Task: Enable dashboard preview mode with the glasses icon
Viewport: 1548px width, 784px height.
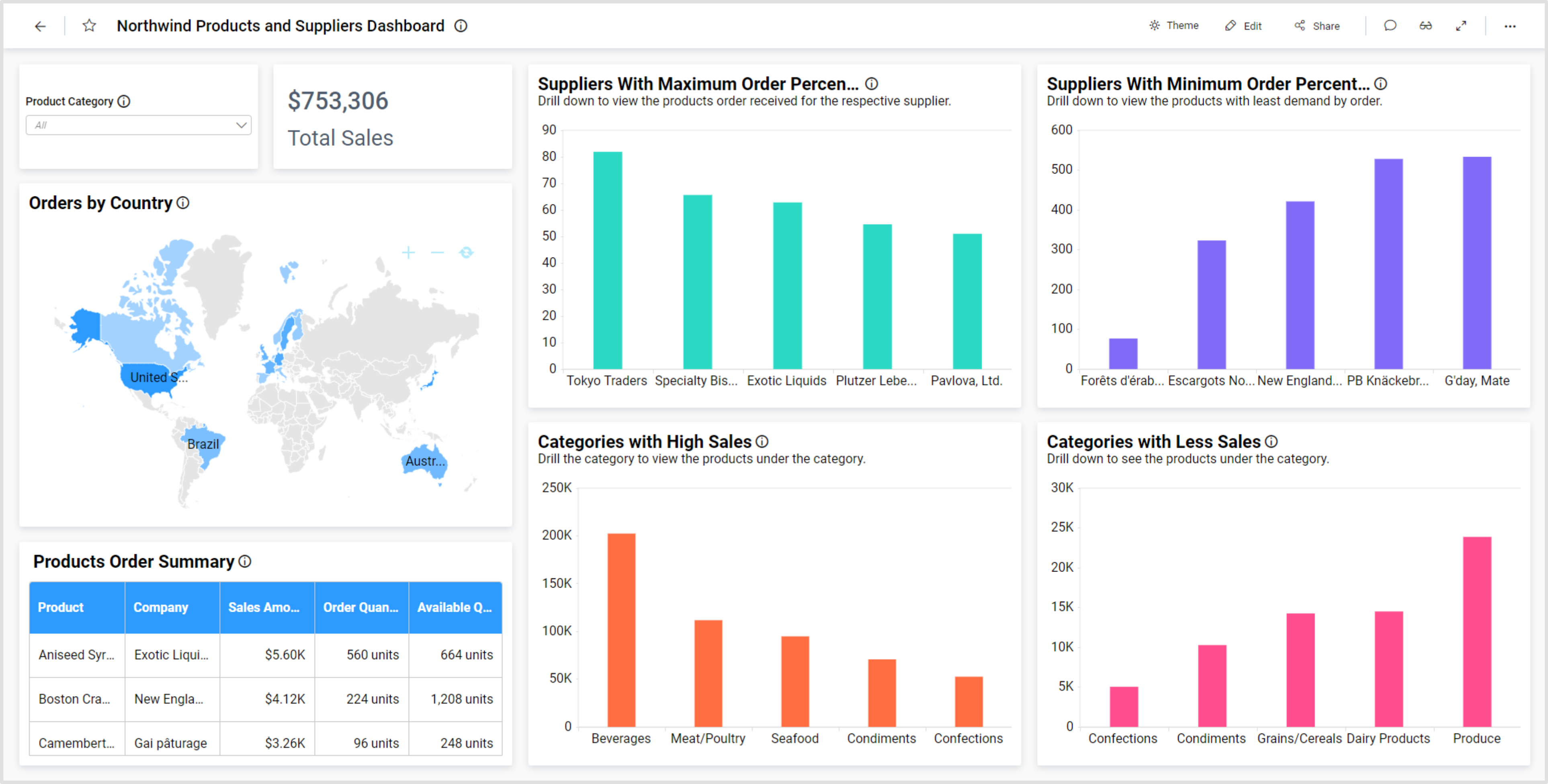Action: click(1425, 26)
